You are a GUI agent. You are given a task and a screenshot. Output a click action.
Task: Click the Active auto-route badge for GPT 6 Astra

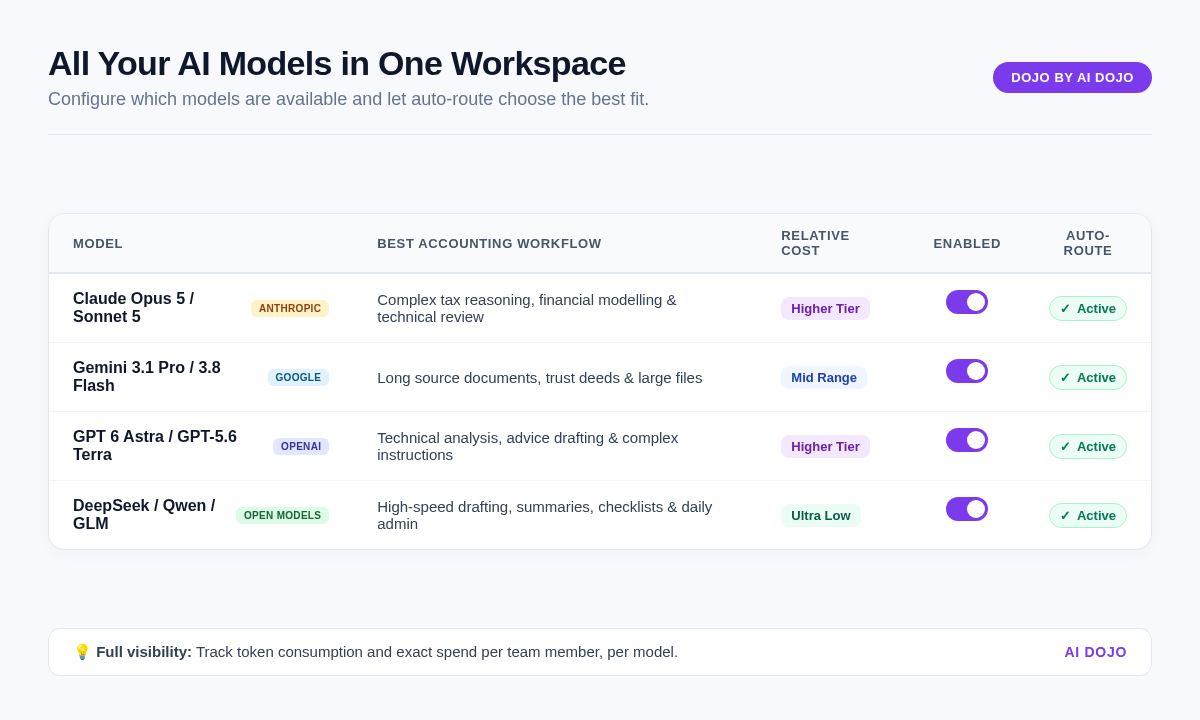(1088, 446)
